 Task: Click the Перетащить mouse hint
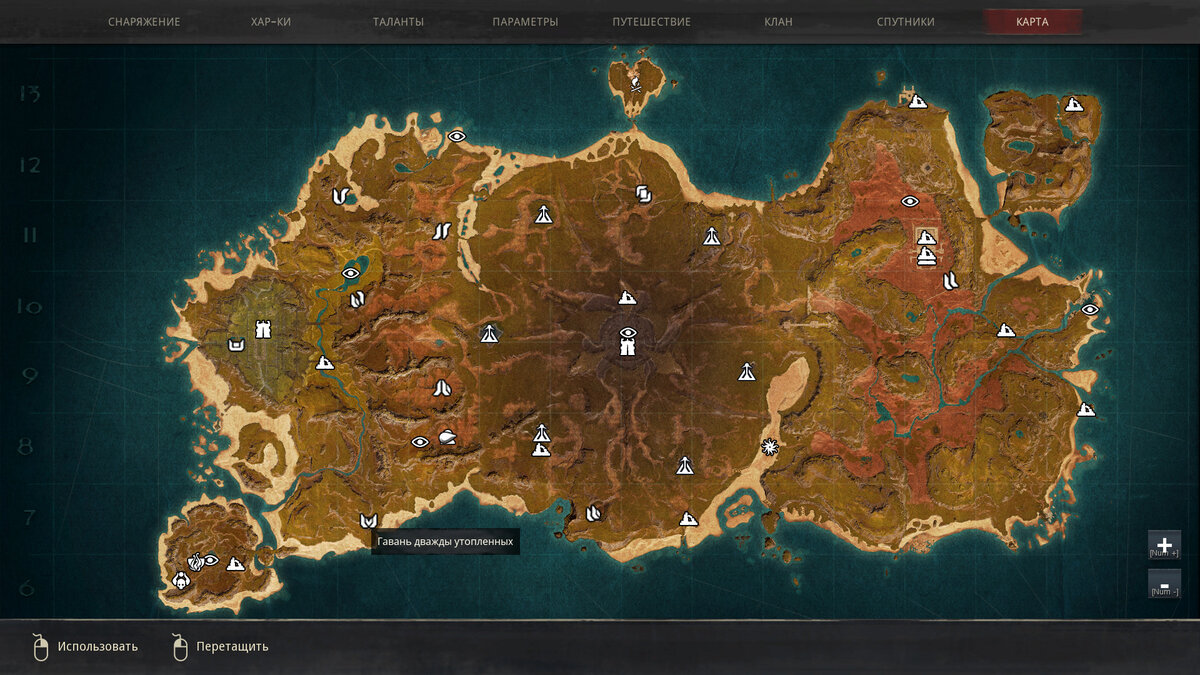tap(220, 647)
